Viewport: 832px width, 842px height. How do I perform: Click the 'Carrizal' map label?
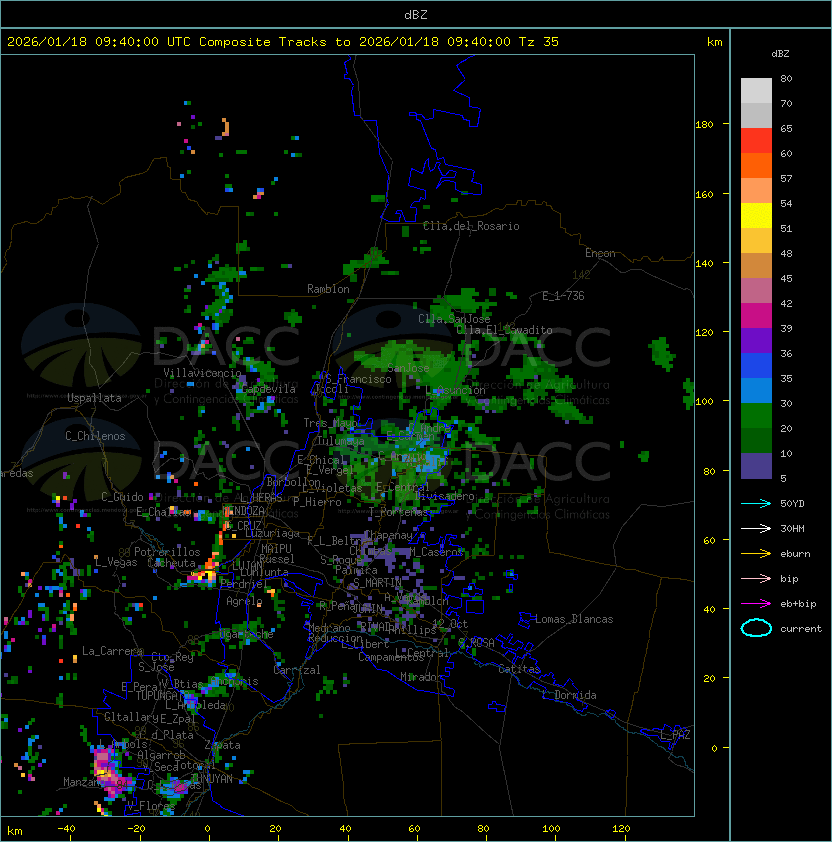296,670
